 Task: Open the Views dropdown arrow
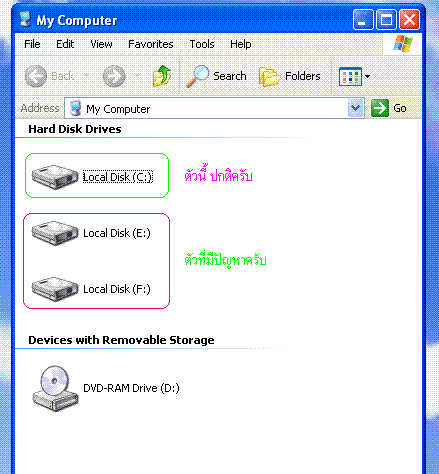click(367, 76)
